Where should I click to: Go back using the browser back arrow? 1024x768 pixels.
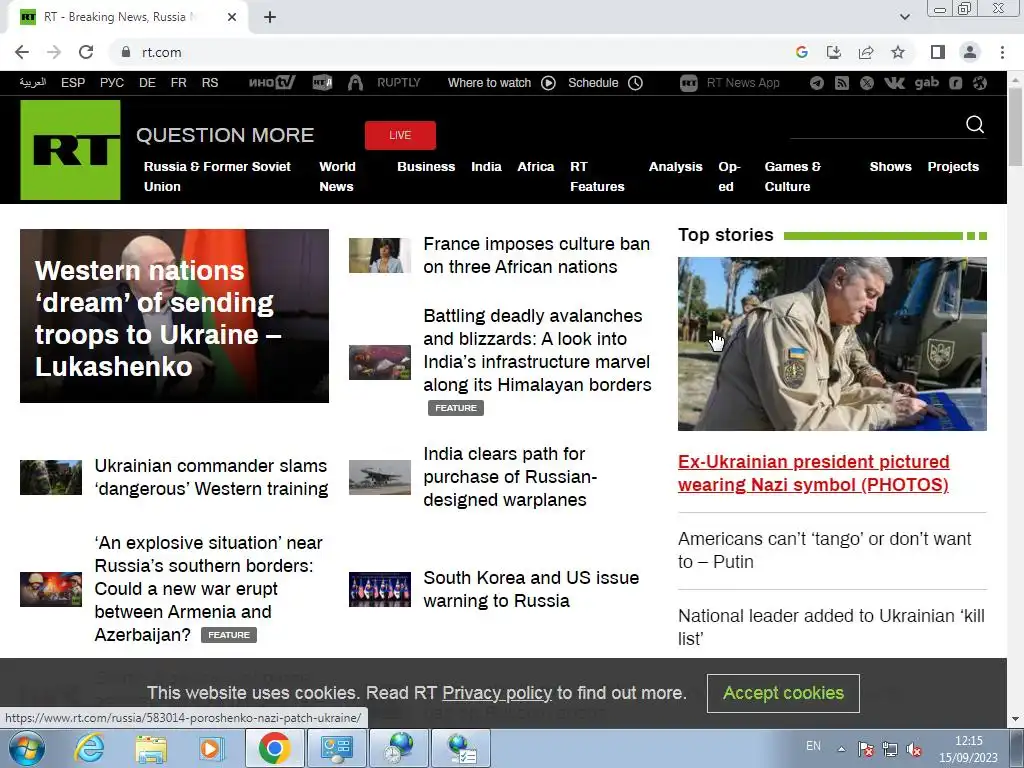coord(22,52)
